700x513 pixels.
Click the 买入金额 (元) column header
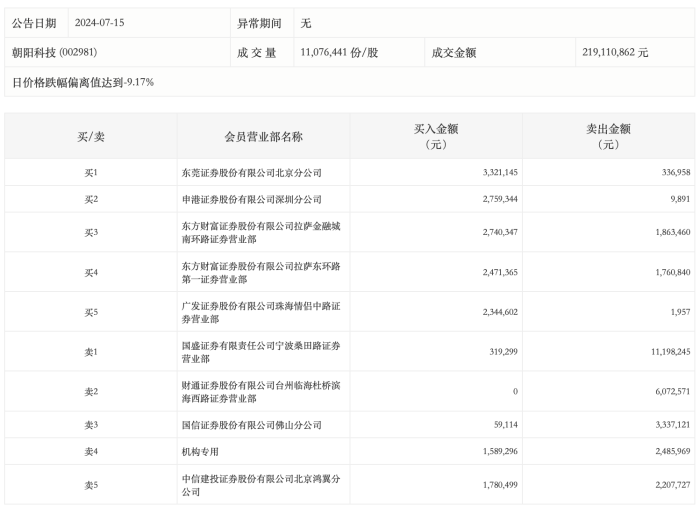point(436,136)
